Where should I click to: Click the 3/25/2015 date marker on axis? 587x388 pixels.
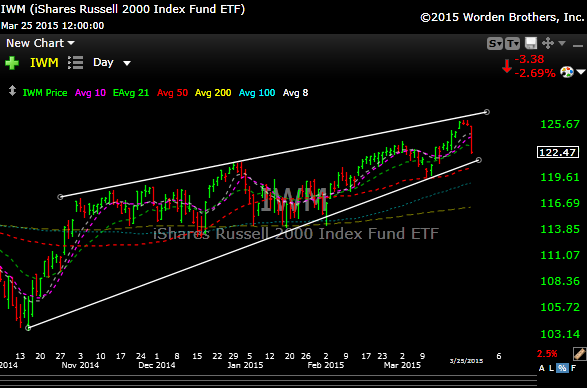click(466, 361)
